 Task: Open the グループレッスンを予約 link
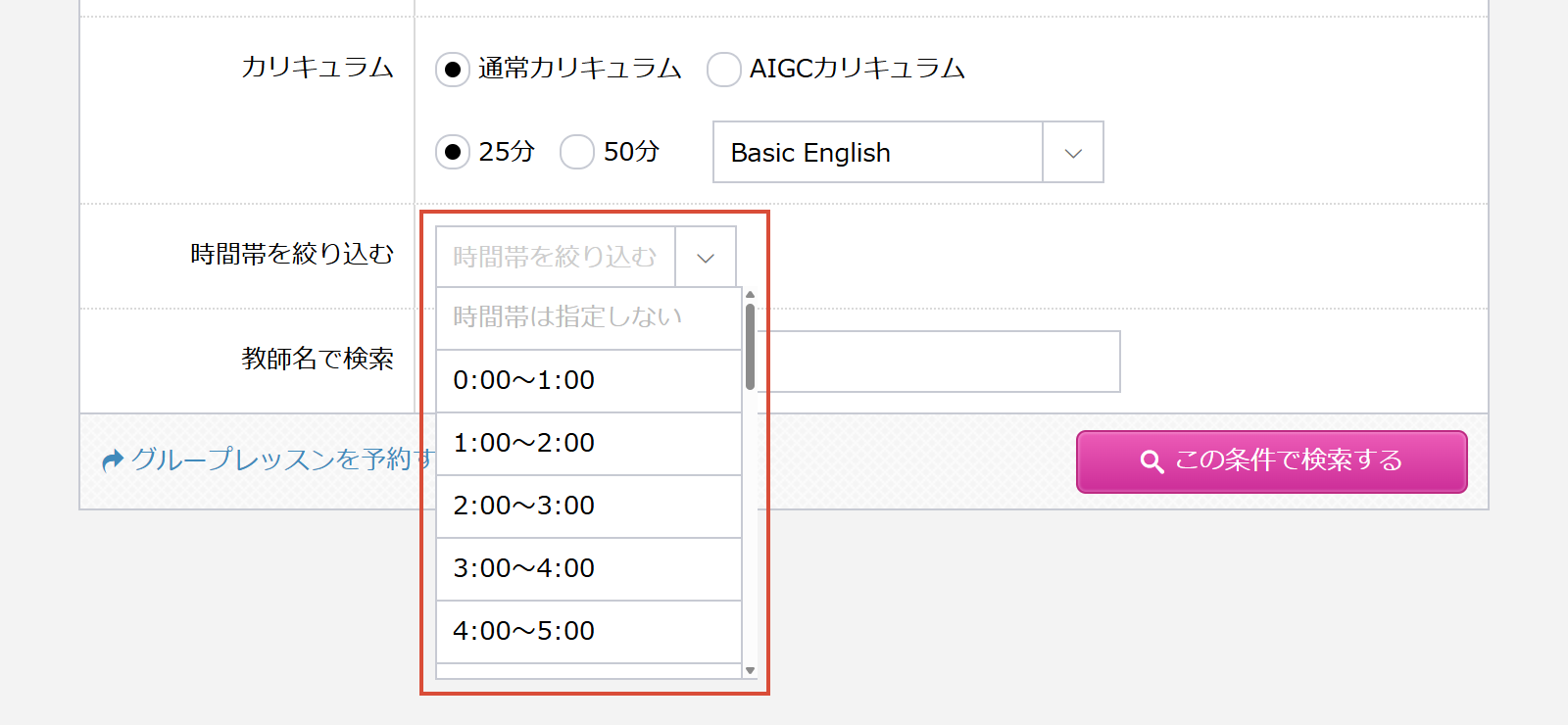268,459
